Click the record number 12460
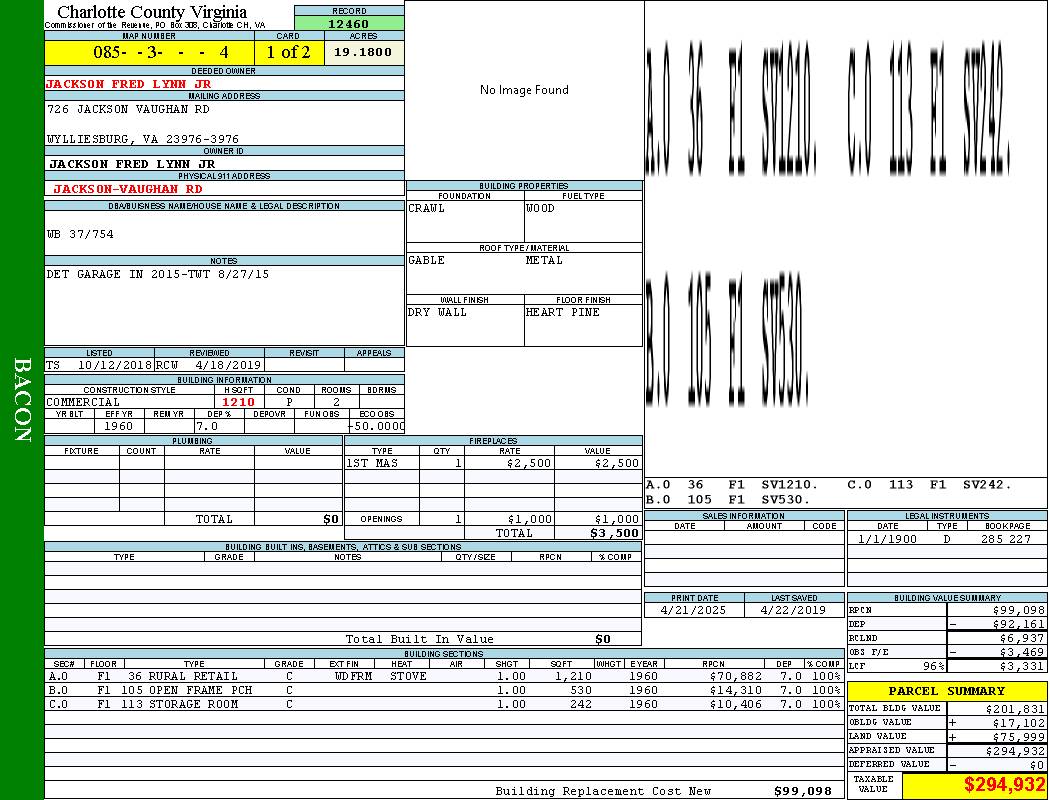 point(348,23)
